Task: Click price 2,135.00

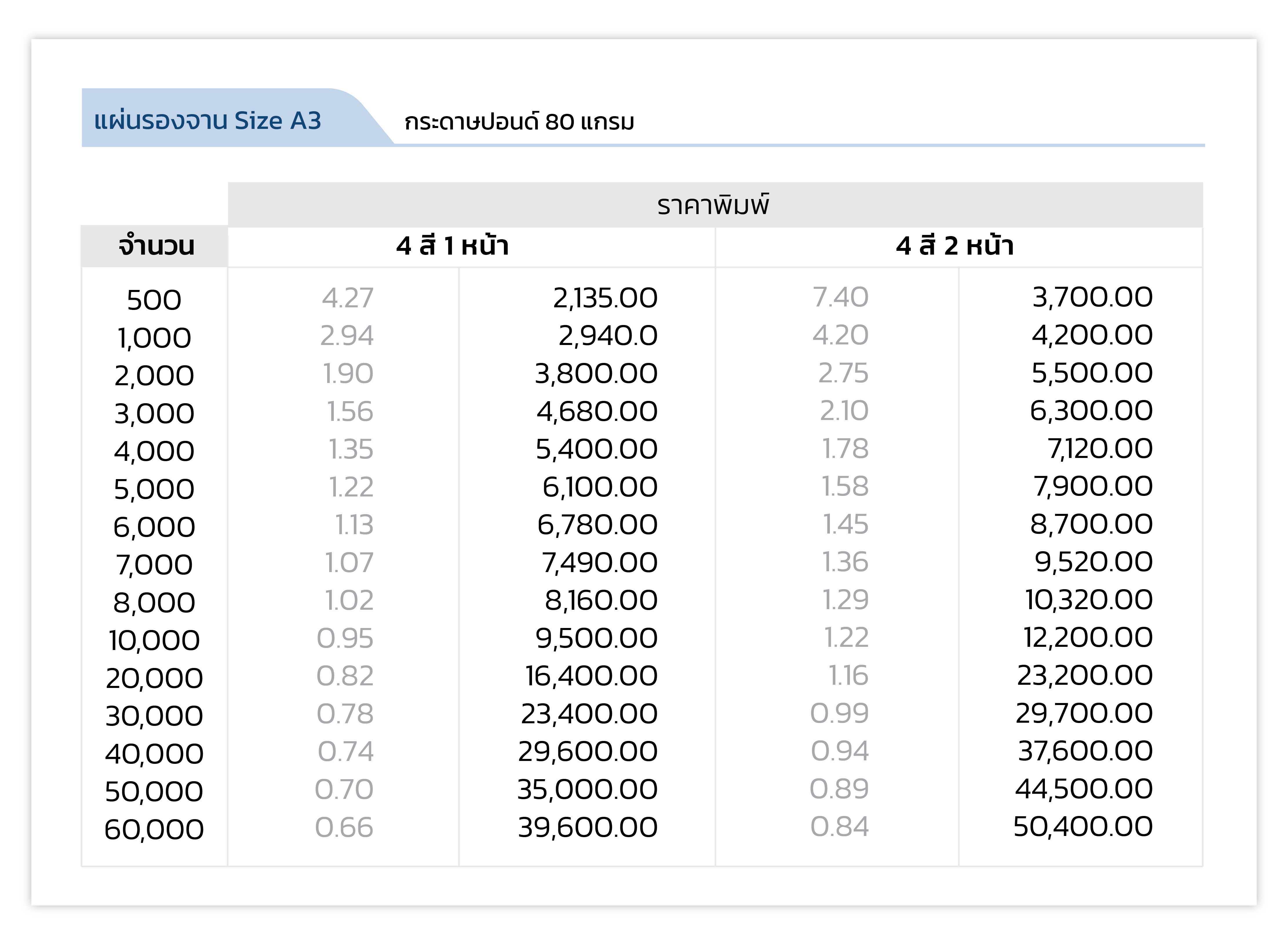Action: 605,298
